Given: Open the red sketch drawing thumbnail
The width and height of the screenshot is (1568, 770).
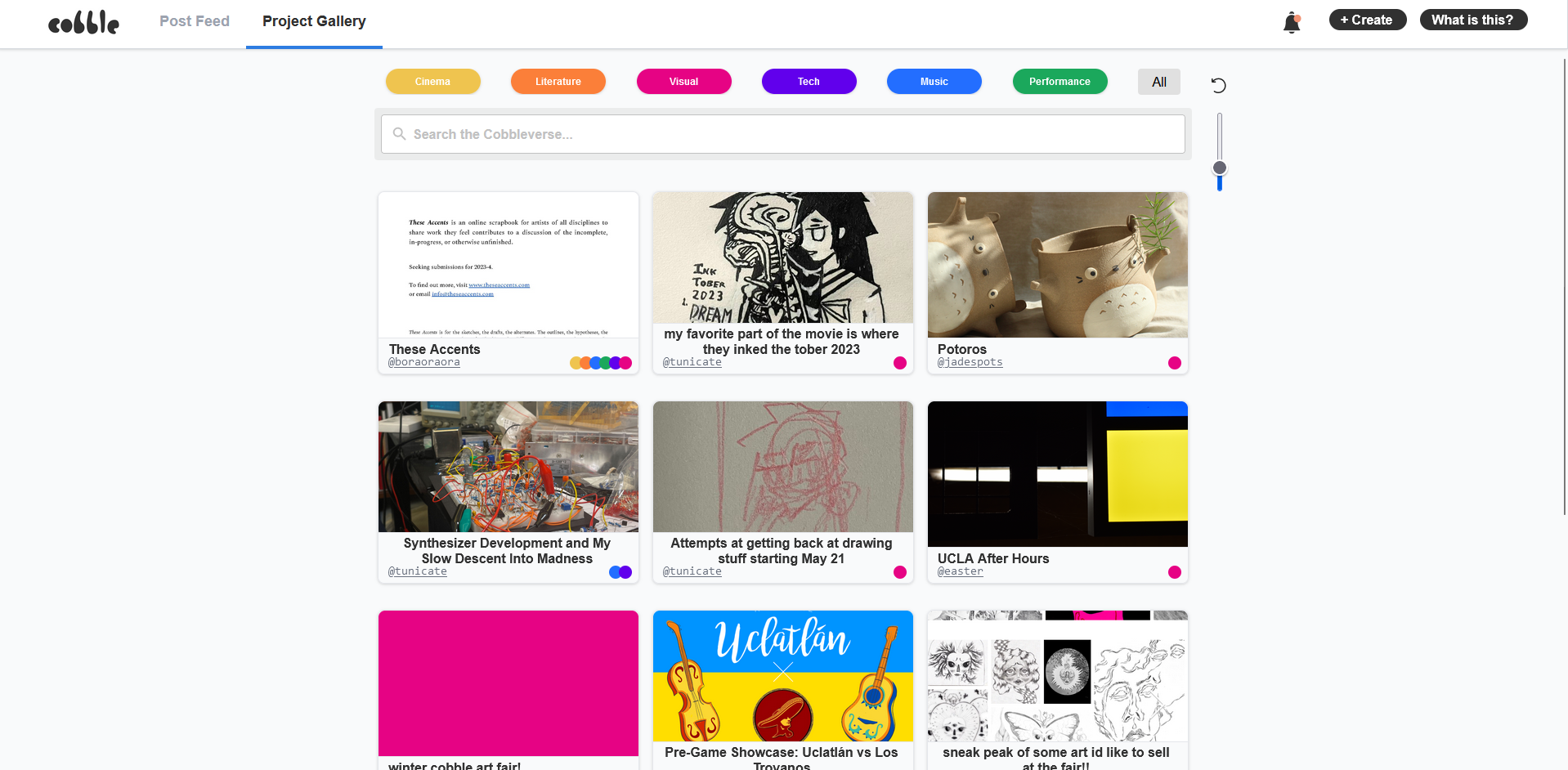Looking at the screenshot, I should 783,467.
